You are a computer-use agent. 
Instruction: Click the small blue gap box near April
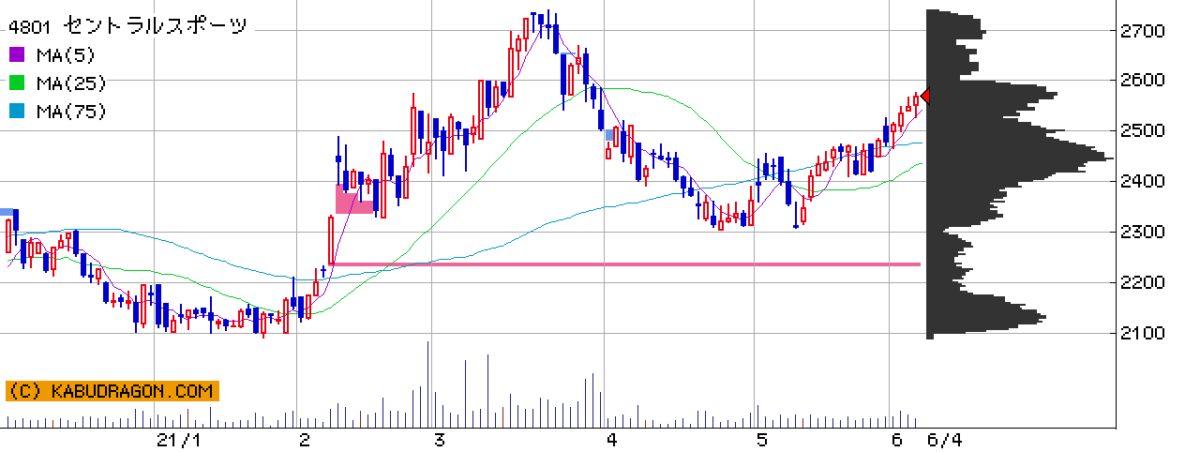609,135
